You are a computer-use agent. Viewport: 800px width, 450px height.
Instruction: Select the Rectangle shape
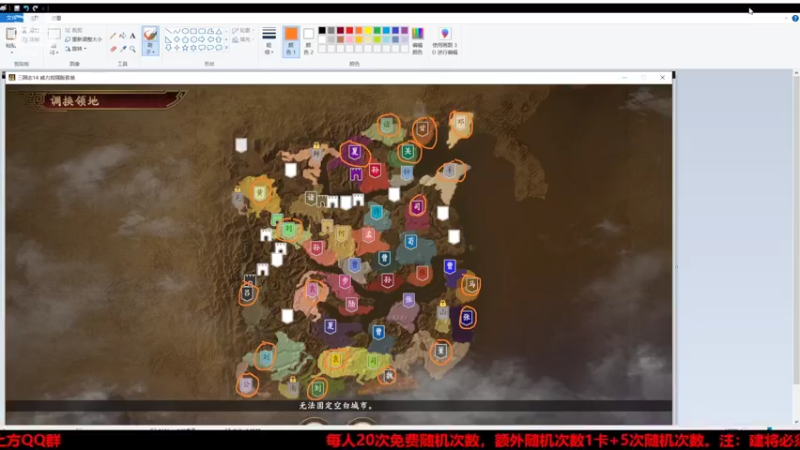click(x=194, y=31)
